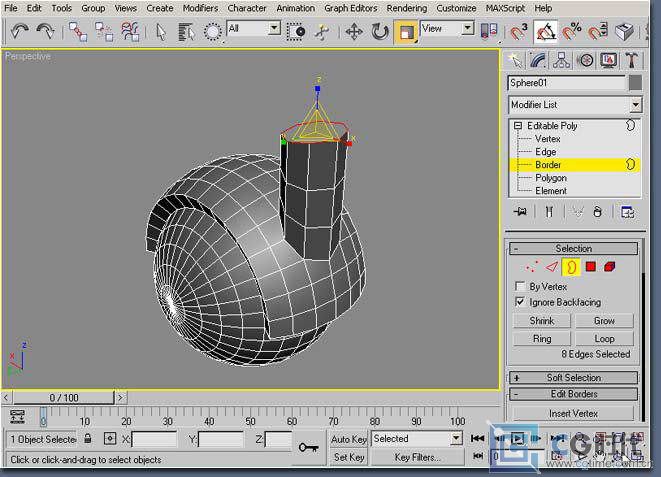Click the Bind to Space Warp icon
661x477 pixels.
(x=130, y=32)
